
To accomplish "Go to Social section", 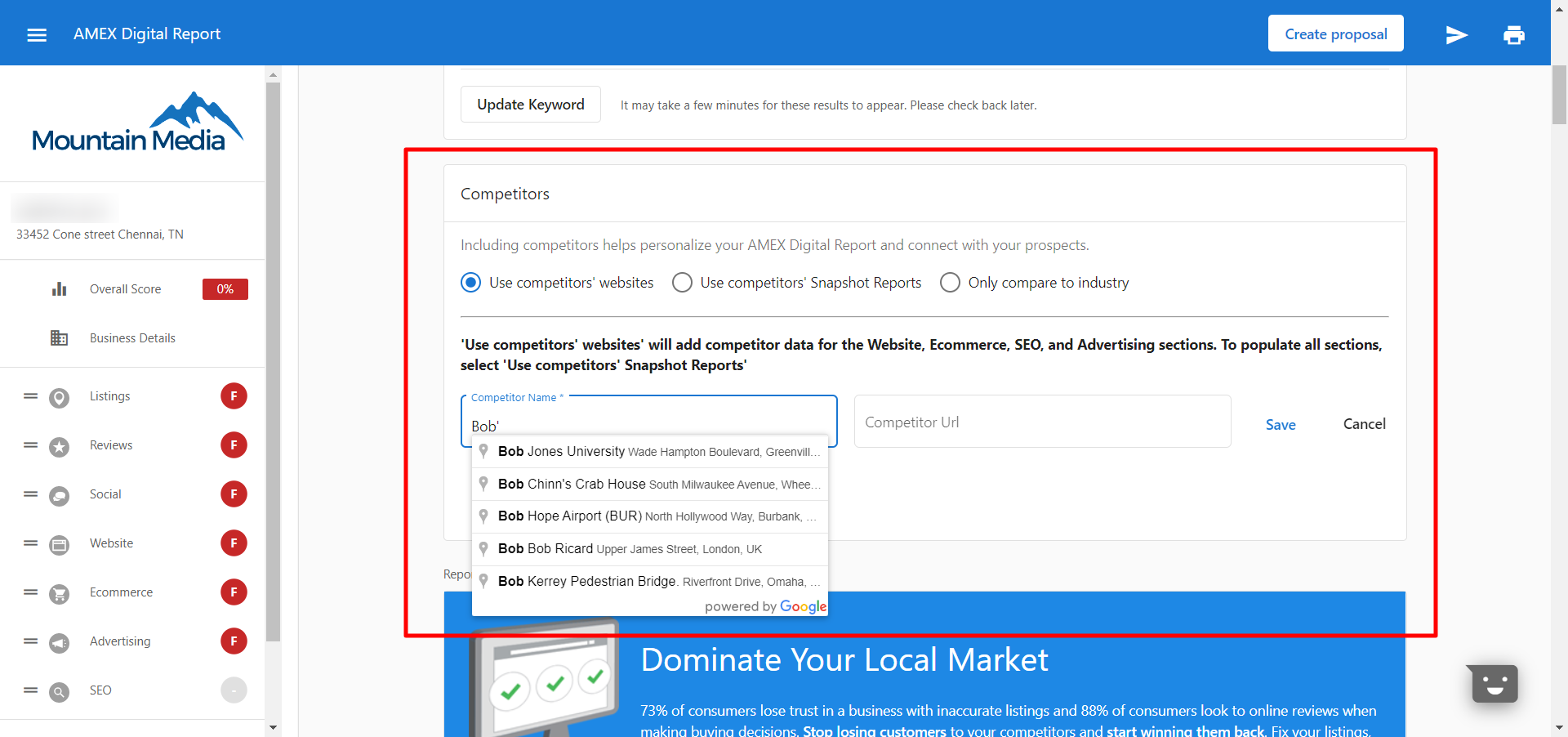I will coord(105,494).
